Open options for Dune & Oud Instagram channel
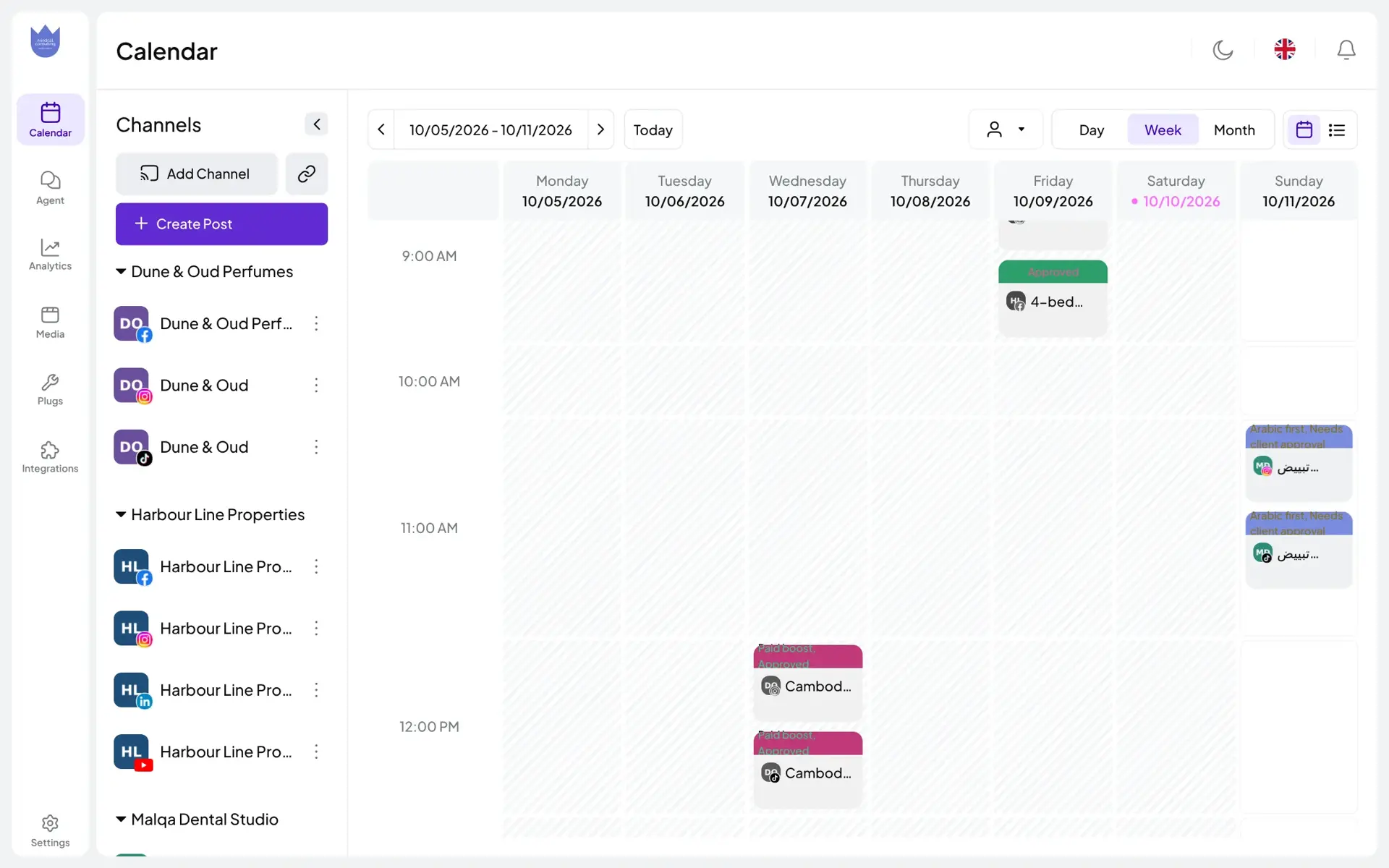 coord(316,385)
